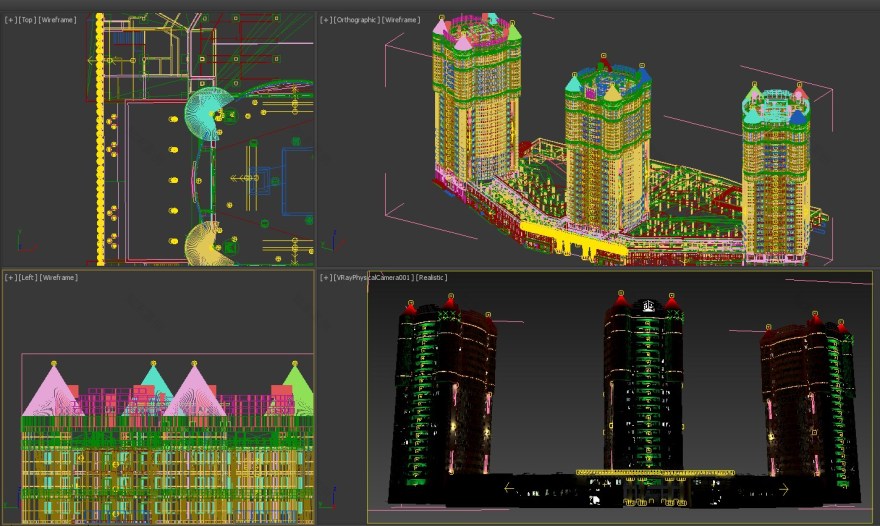Viewport: 880px width, 526px height.
Task: Open the Left viewport [+] menu
Action: click(10, 277)
